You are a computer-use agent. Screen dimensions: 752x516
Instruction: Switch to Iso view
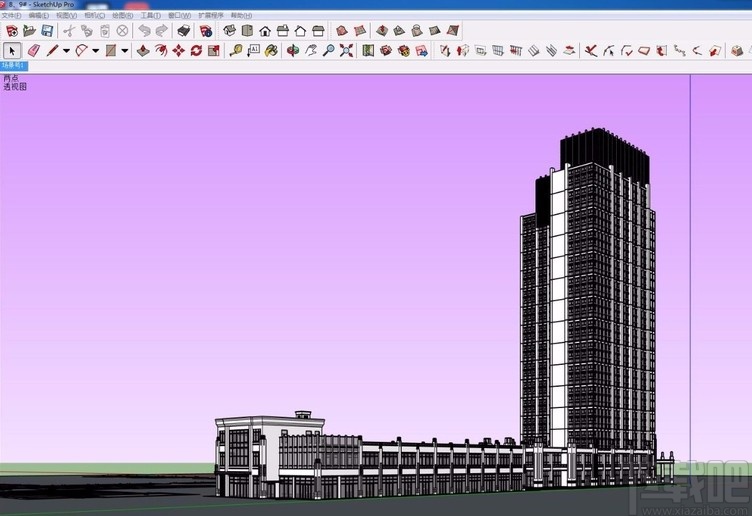pyautogui.click(x=229, y=31)
